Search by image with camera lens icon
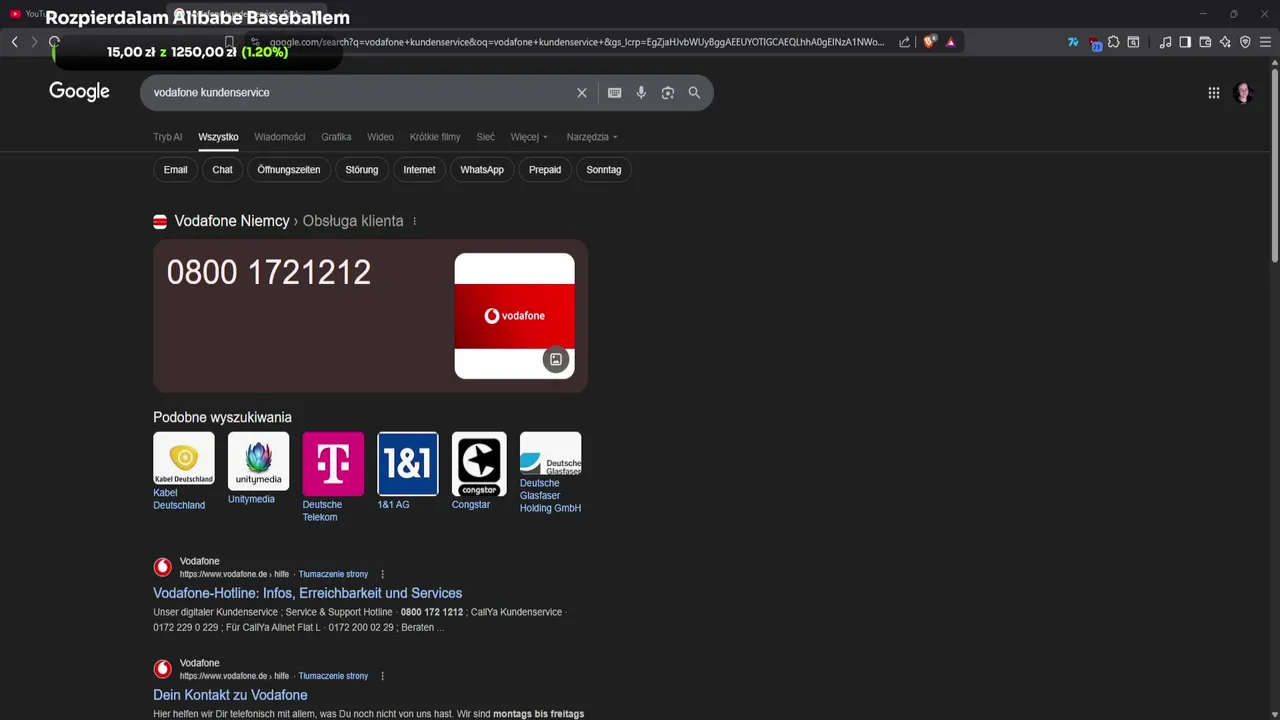The image size is (1280, 720). tap(668, 92)
